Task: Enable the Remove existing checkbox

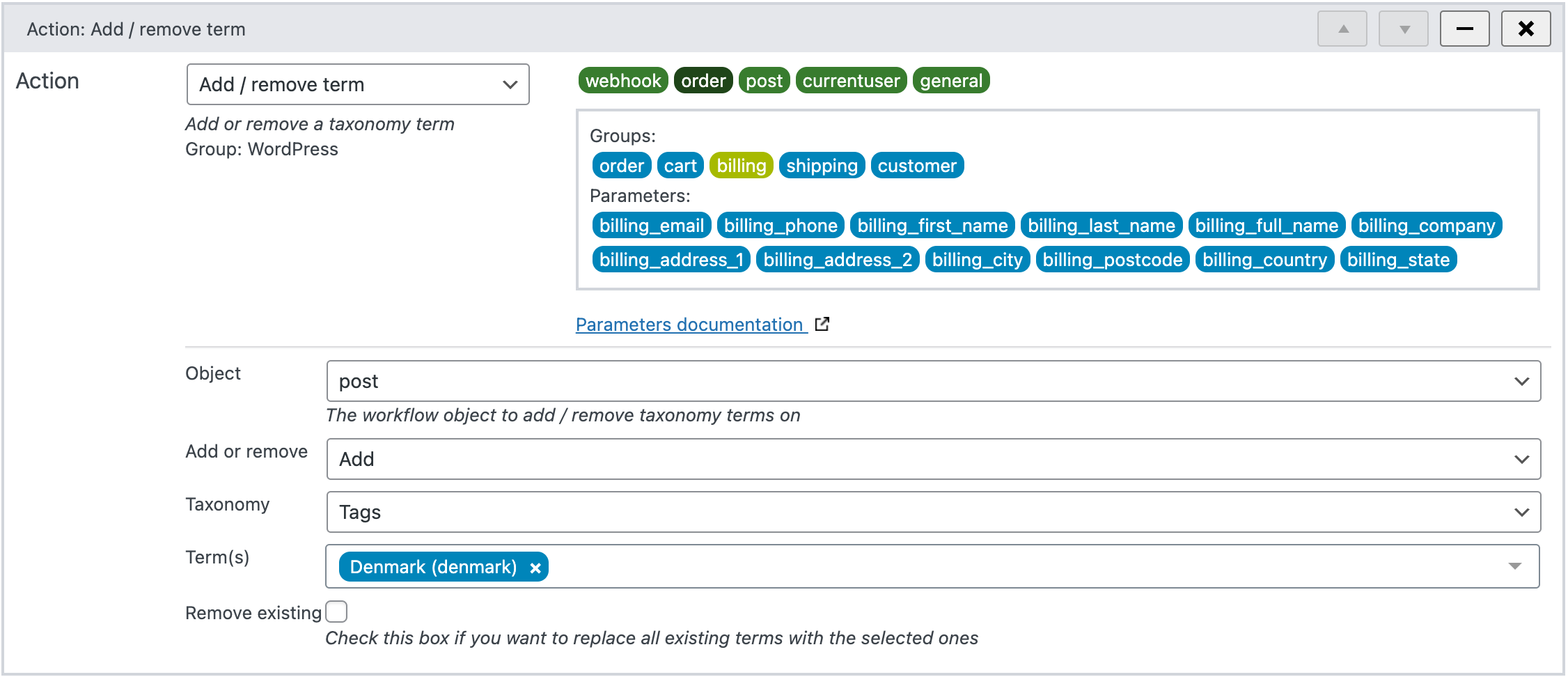Action: [x=336, y=611]
